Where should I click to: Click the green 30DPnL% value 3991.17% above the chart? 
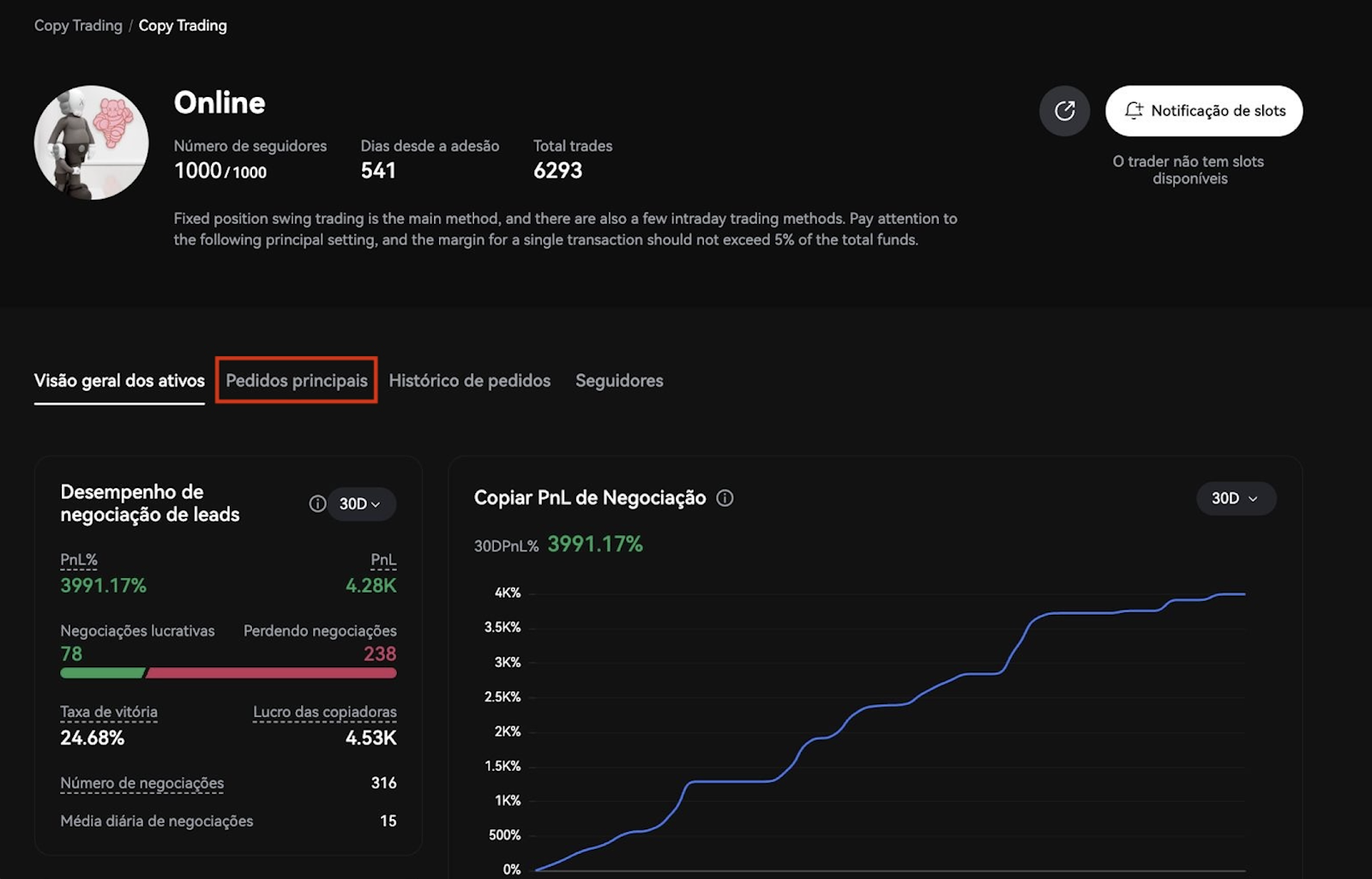[x=594, y=545]
